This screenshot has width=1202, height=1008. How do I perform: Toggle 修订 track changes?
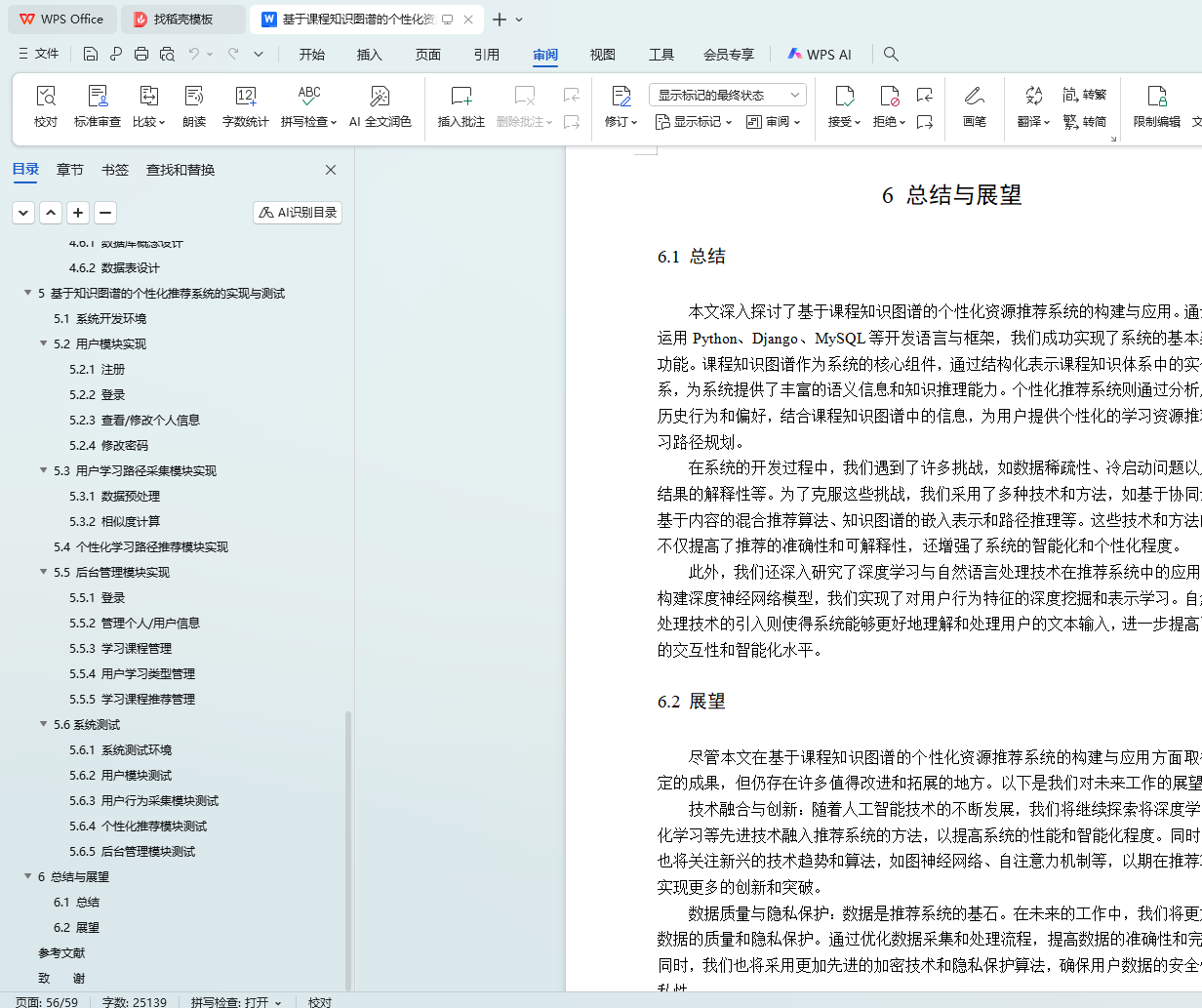pyautogui.click(x=621, y=106)
